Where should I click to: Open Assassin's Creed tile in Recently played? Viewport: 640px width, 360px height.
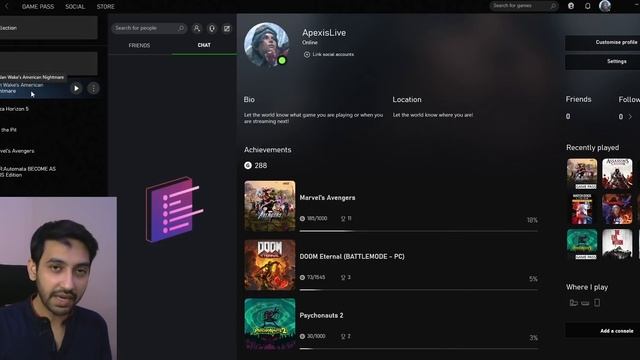click(617, 174)
